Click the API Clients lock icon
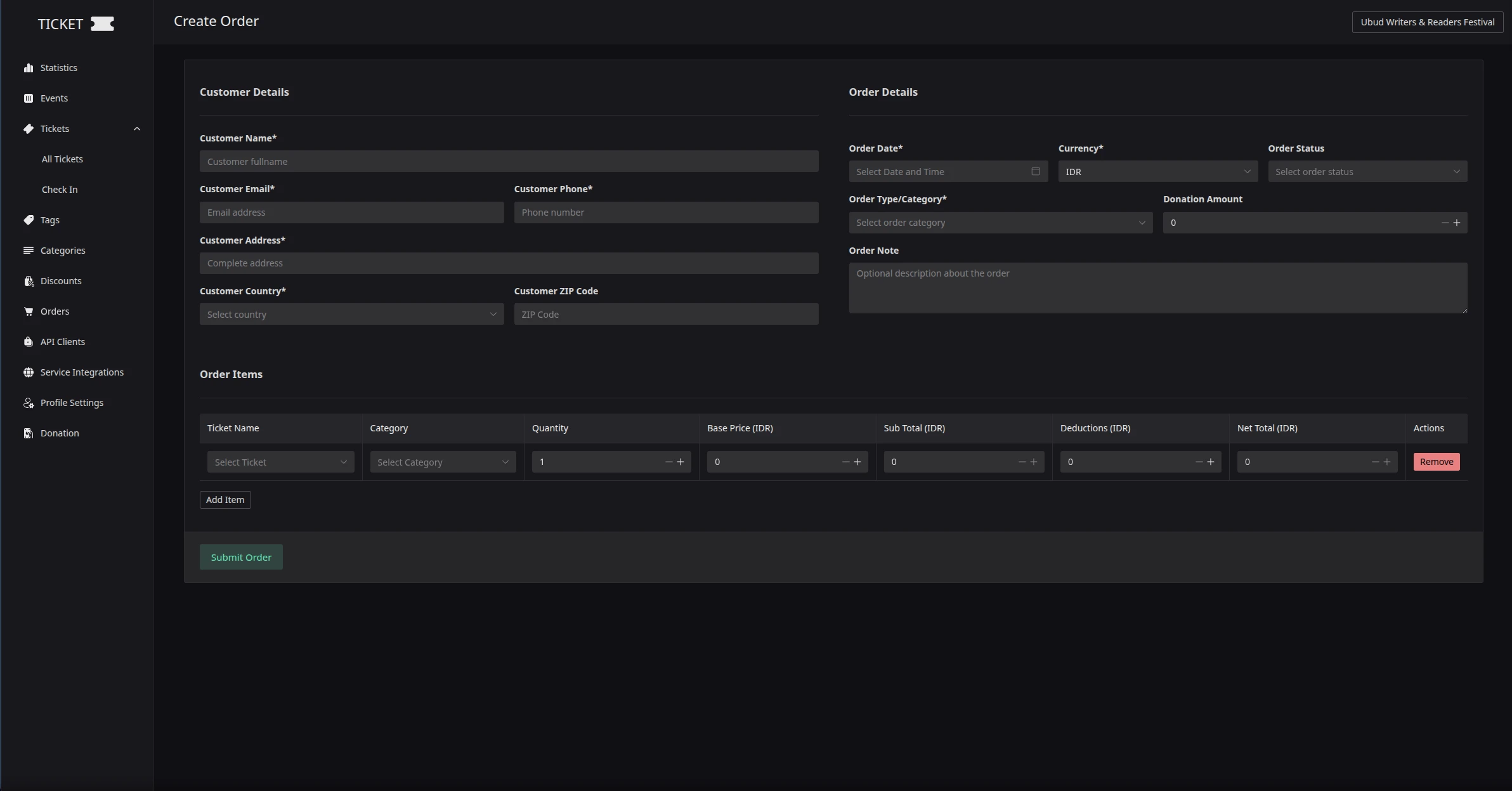 [x=29, y=342]
